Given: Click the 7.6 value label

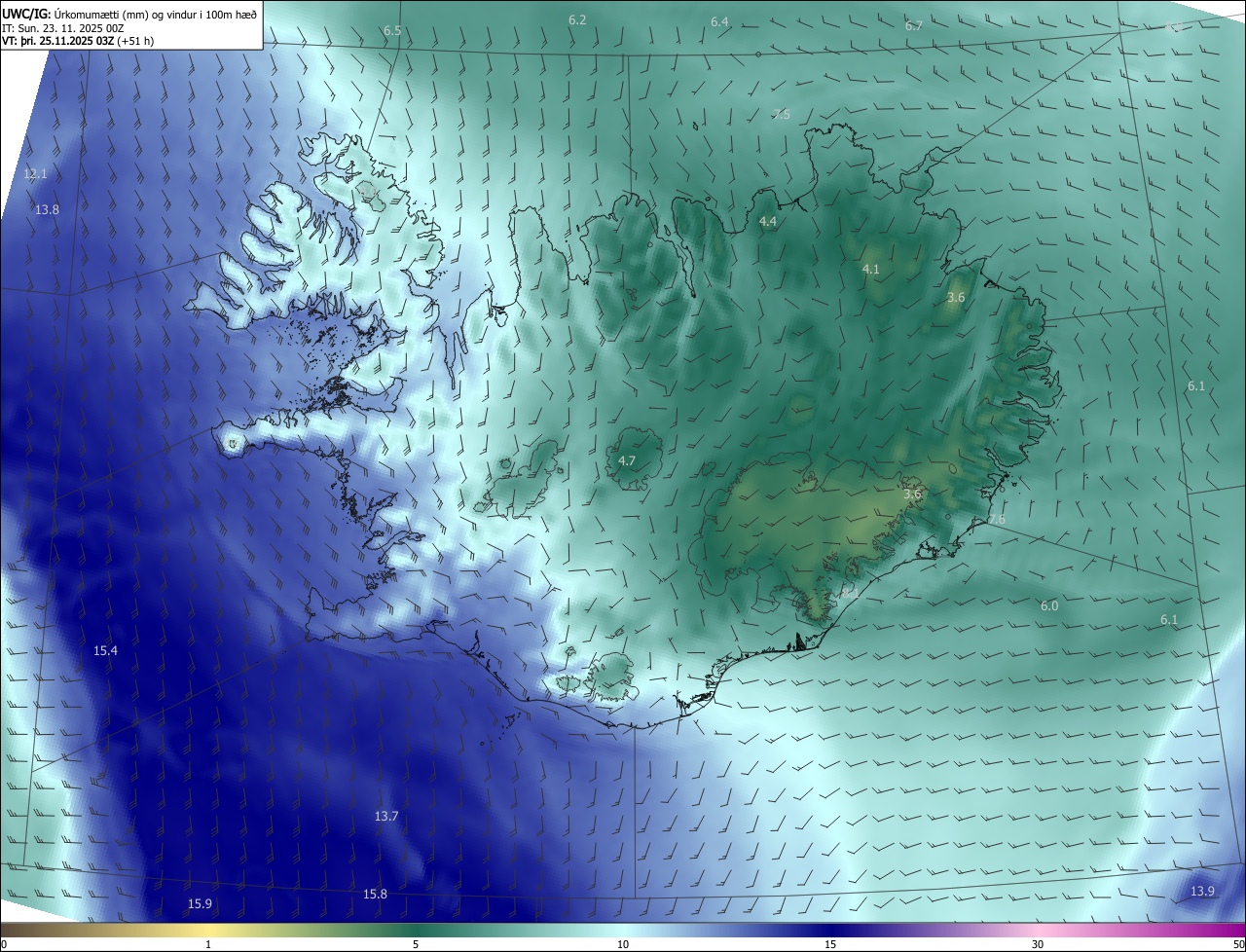Looking at the screenshot, I should [996, 519].
